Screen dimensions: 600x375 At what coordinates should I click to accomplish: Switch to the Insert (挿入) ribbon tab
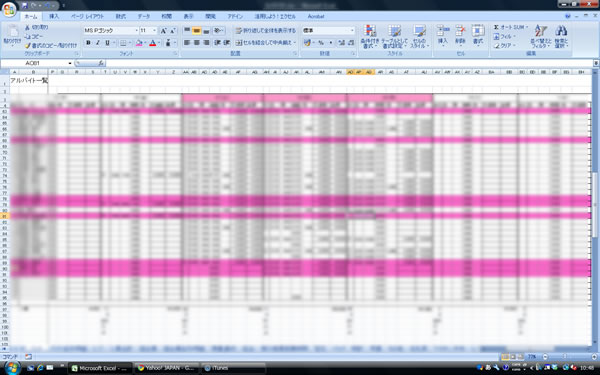[x=54, y=16]
